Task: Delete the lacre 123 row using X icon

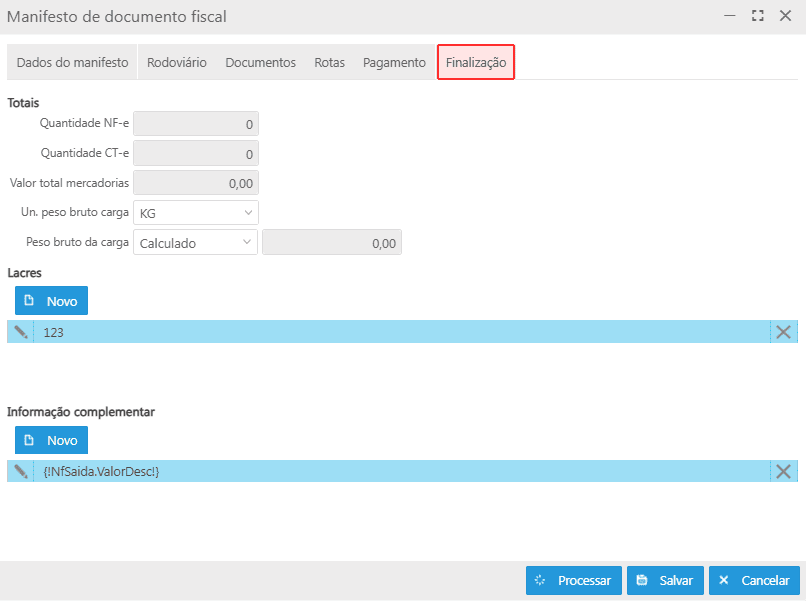Action: 784,332
